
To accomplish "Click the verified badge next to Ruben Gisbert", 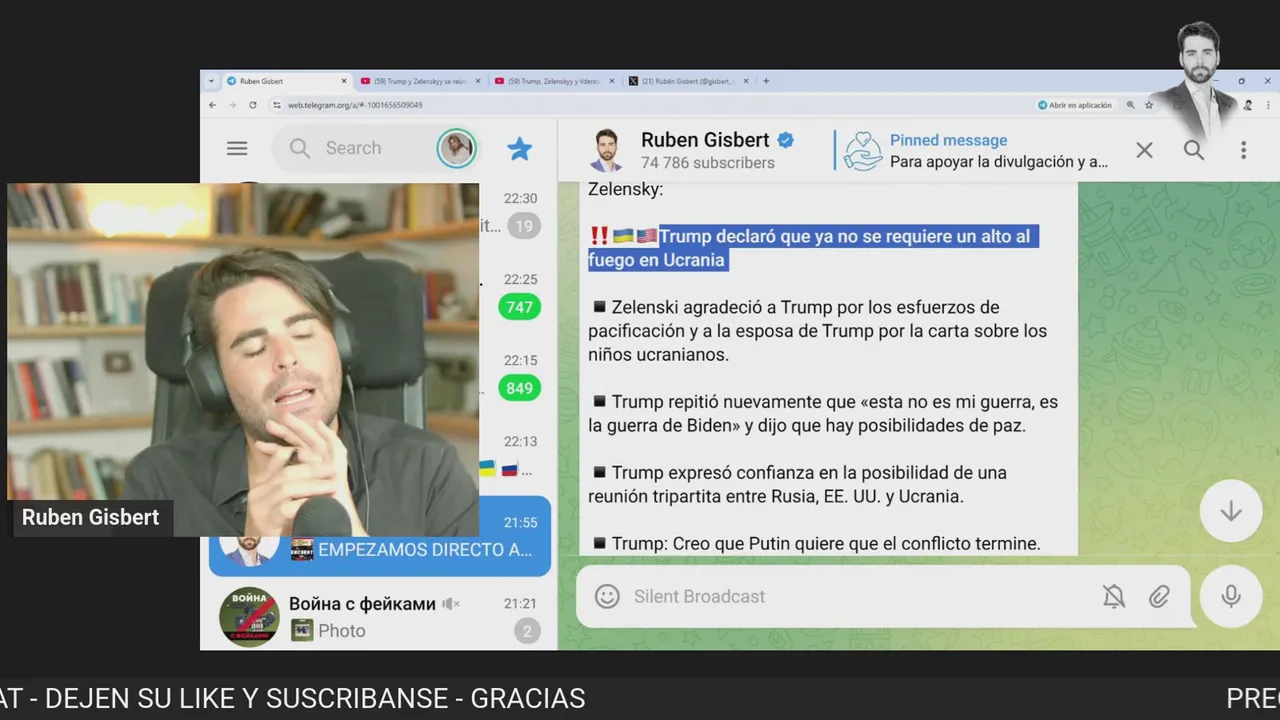I will 786,140.
